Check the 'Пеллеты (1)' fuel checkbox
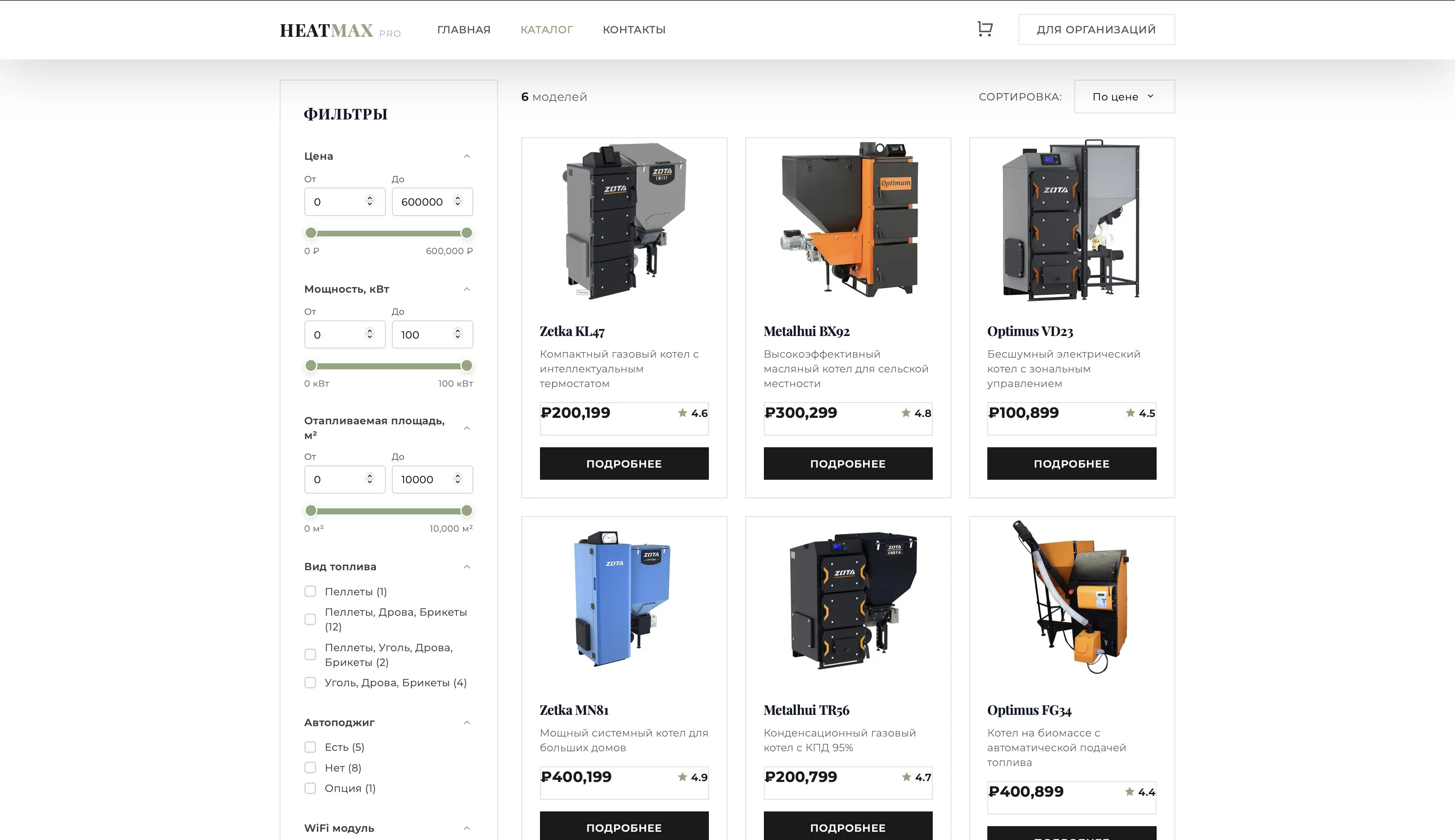Screen dimensions: 1455x840 coord(310,591)
